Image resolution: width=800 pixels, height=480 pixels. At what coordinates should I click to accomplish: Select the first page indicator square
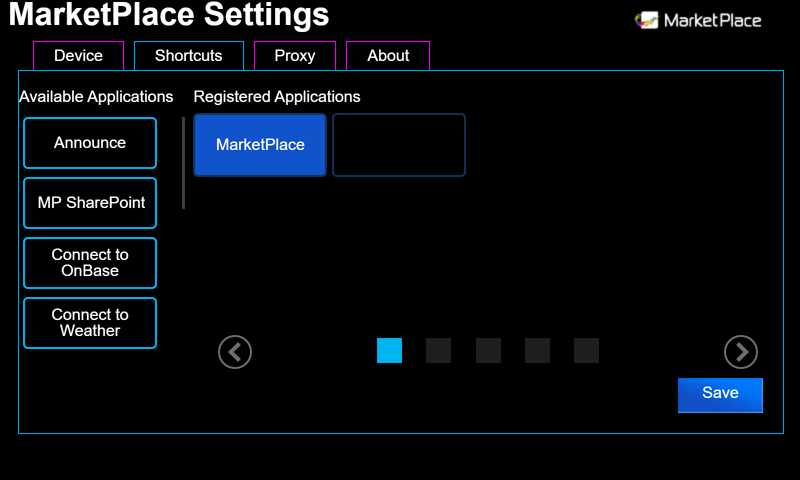(389, 350)
